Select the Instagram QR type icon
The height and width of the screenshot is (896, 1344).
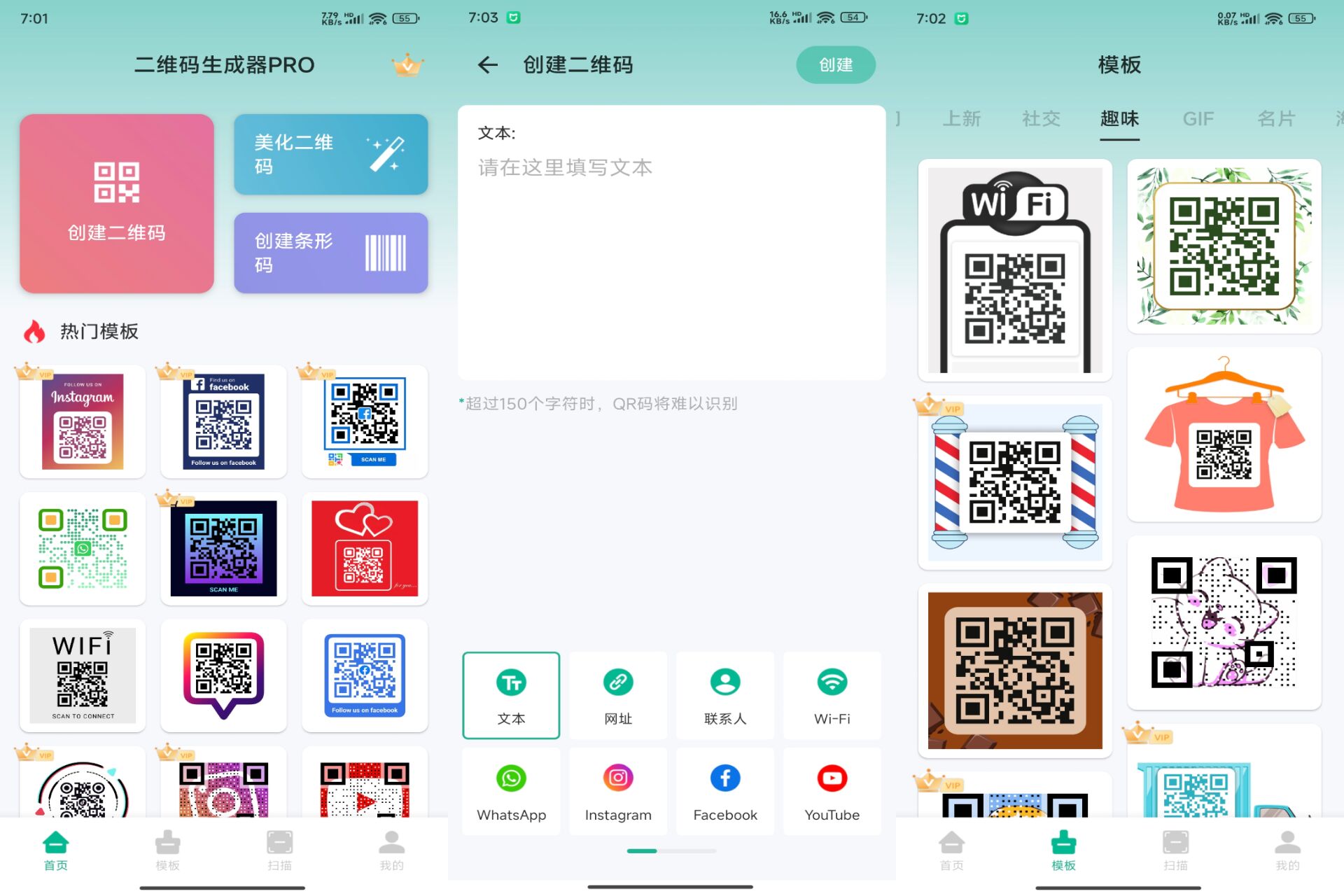(617, 790)
